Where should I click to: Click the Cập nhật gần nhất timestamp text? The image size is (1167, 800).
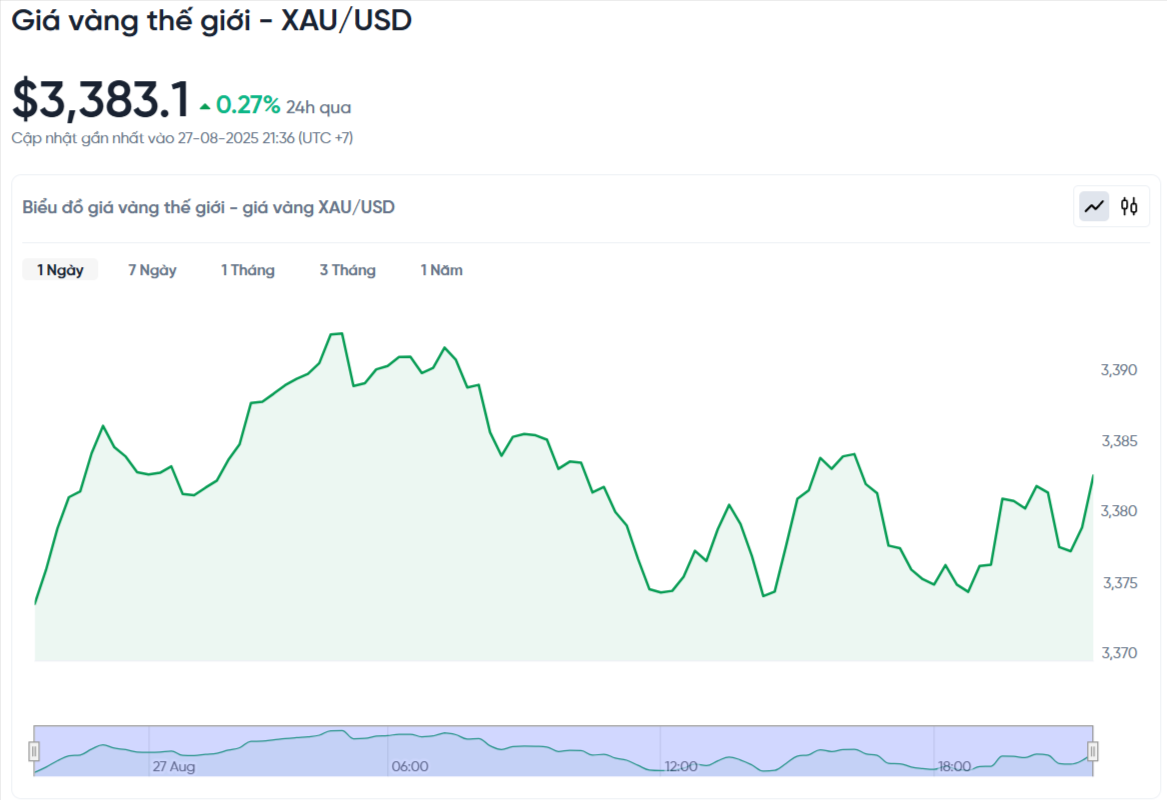[x=182, y=138]
